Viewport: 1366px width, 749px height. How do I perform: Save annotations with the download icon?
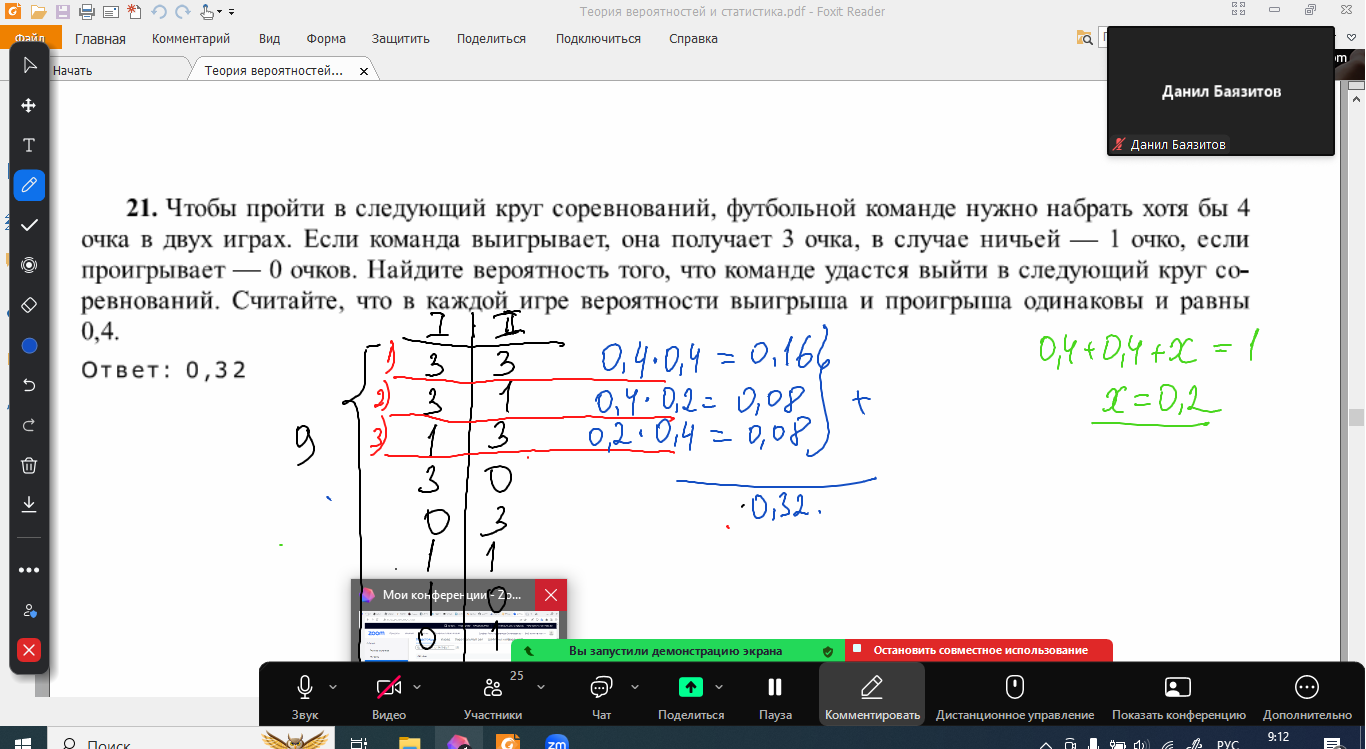tap(29, 504)
